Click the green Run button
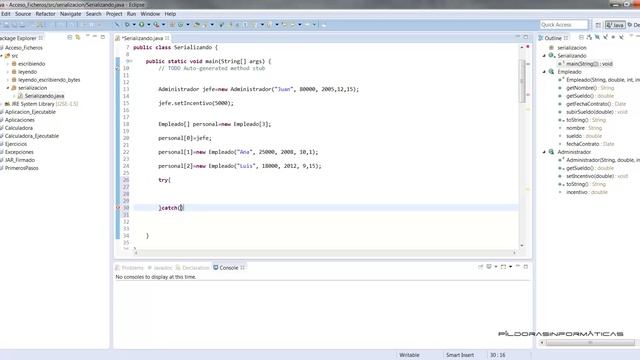The width and height of the screenshot is (640, 360). tap(142, 24)
